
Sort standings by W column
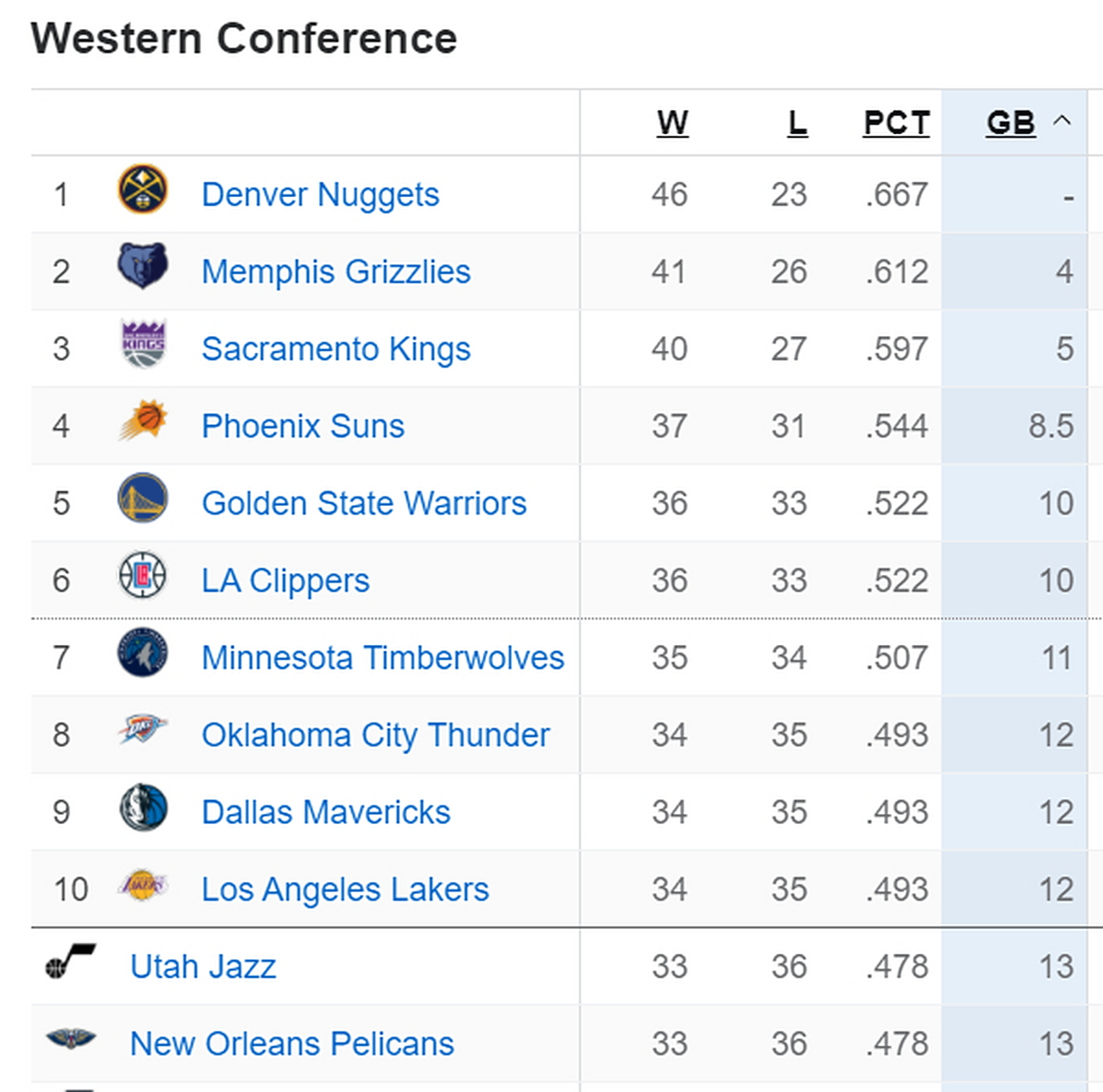coord(672,123)
